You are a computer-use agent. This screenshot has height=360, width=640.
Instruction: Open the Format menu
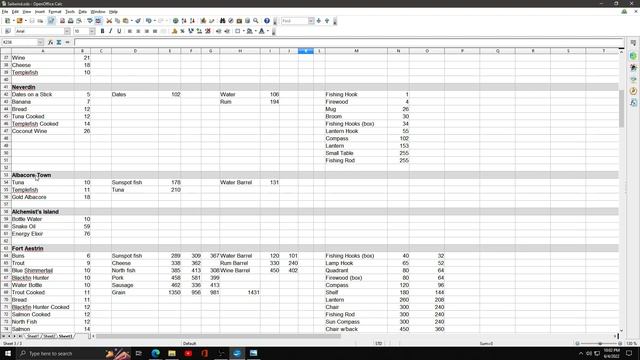pos(55,12)
